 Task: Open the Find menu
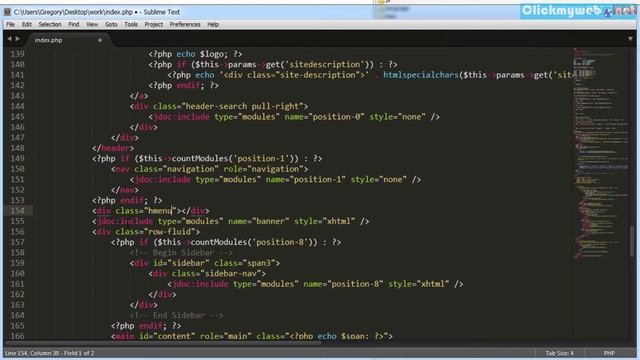pos(73,24)
